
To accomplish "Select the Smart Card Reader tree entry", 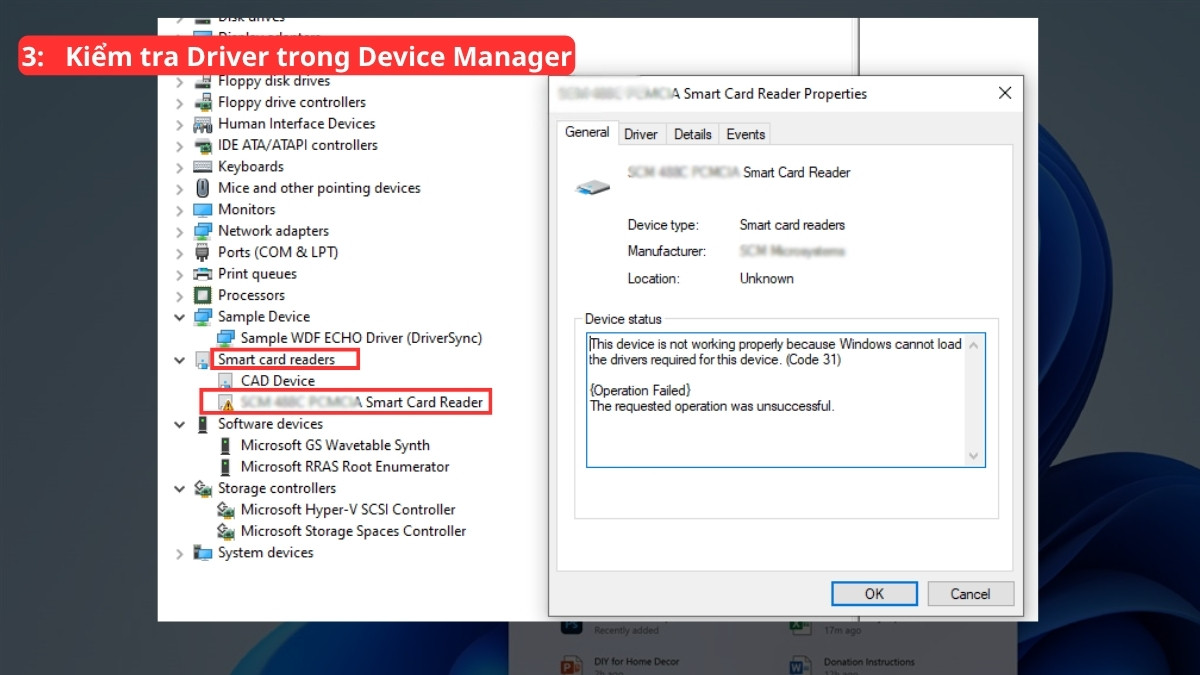I will click(x=362, y=403).
